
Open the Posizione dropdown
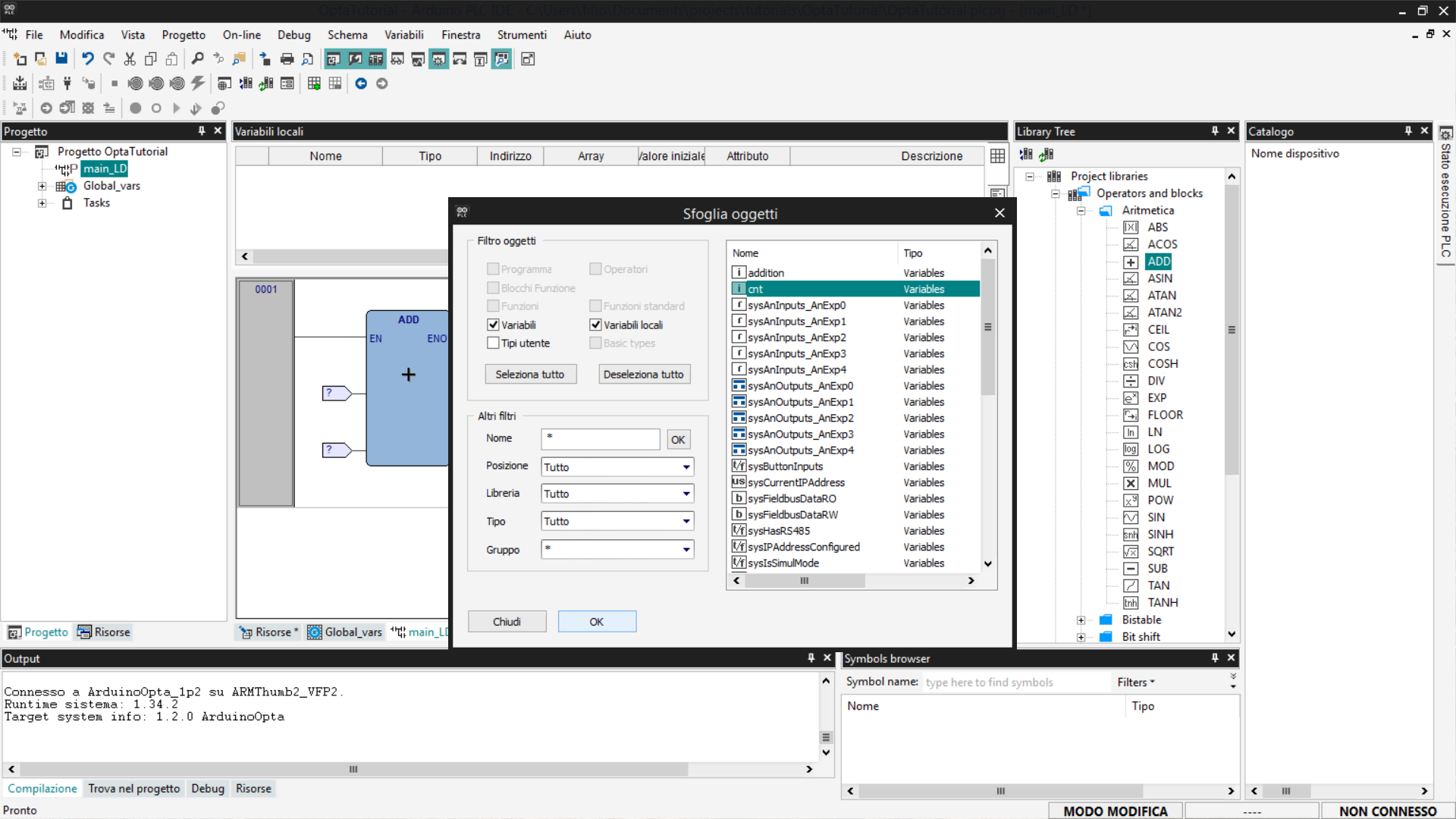click(686, 467)
